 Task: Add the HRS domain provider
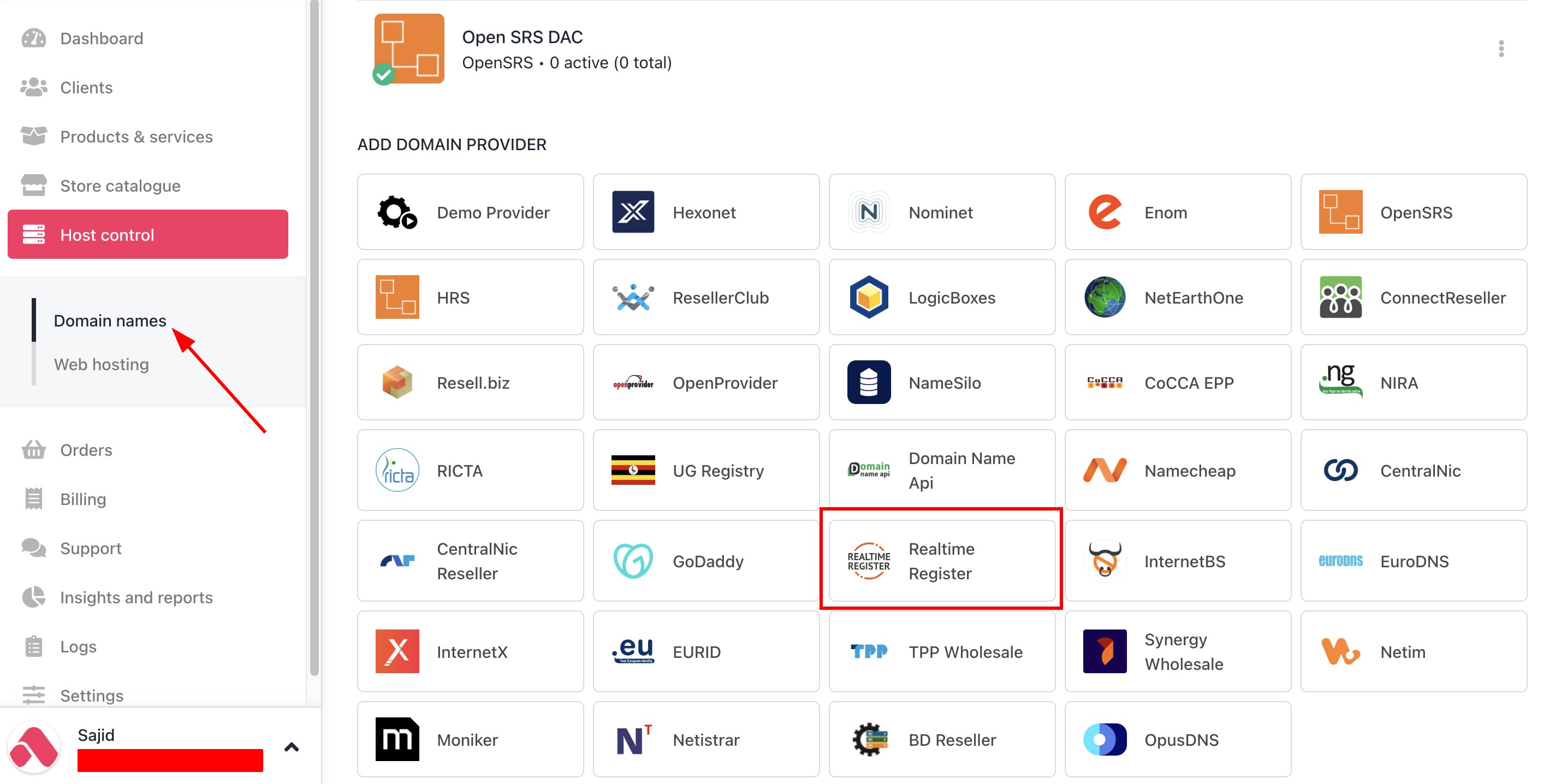point(470,297)
